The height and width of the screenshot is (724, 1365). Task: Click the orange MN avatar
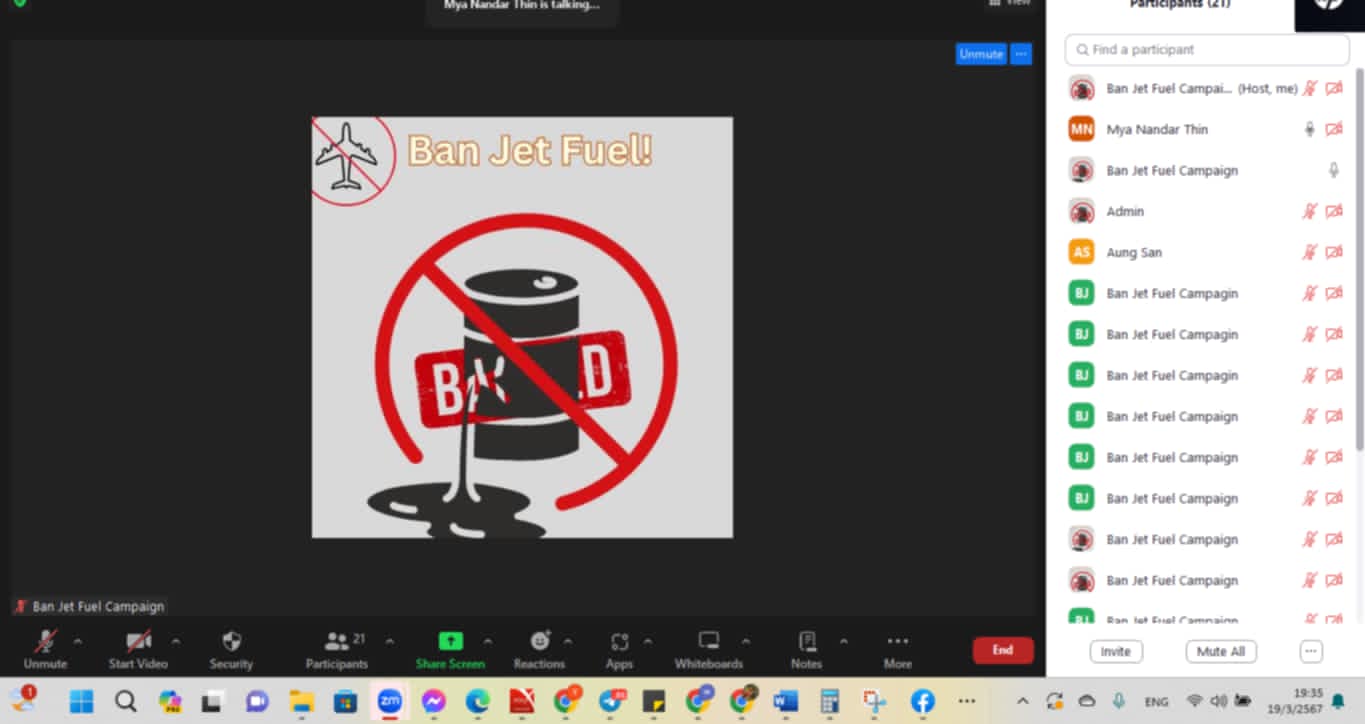(1081, 129)
